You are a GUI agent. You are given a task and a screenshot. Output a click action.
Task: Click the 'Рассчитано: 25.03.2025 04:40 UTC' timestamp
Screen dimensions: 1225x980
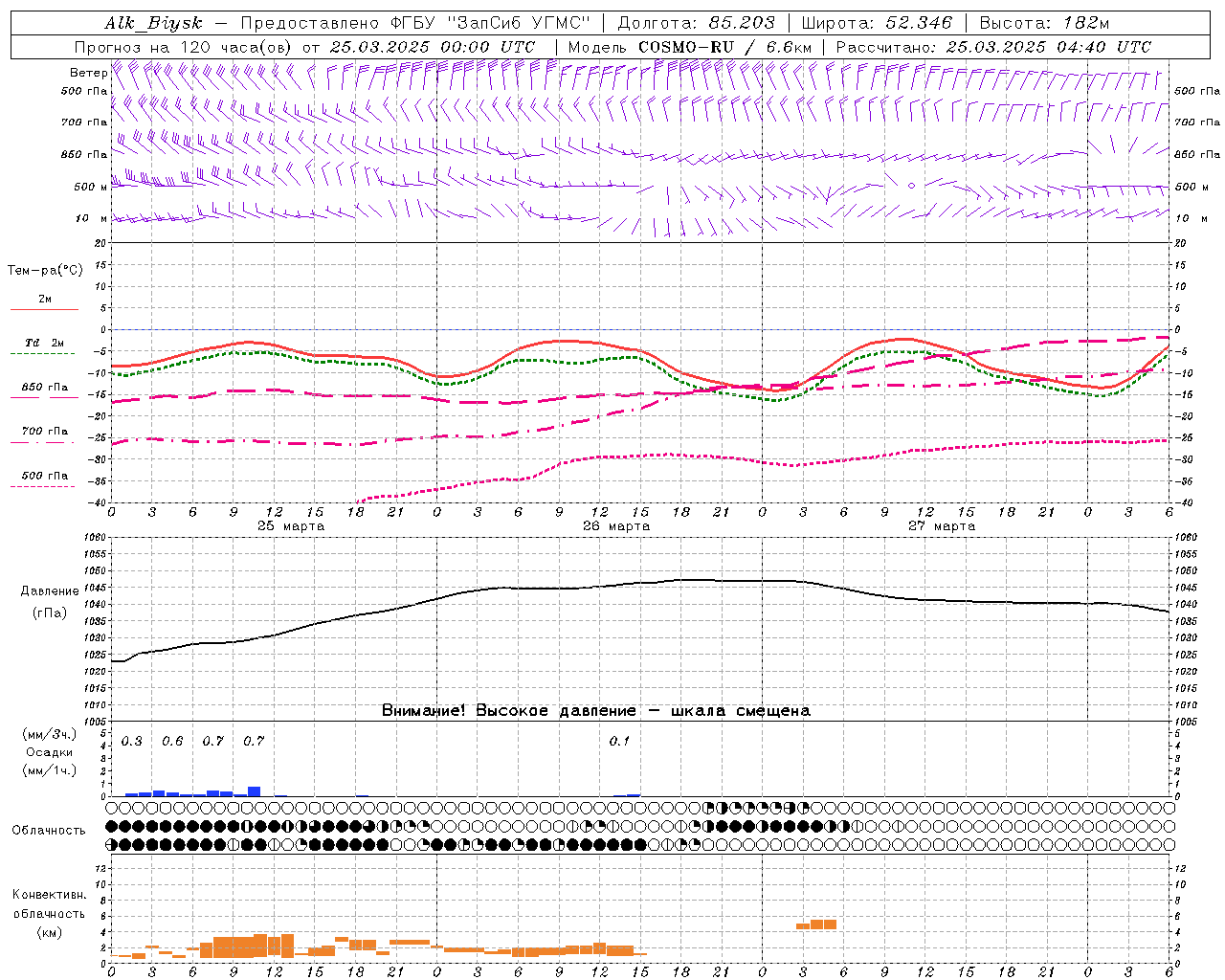[x=993, y=47]
